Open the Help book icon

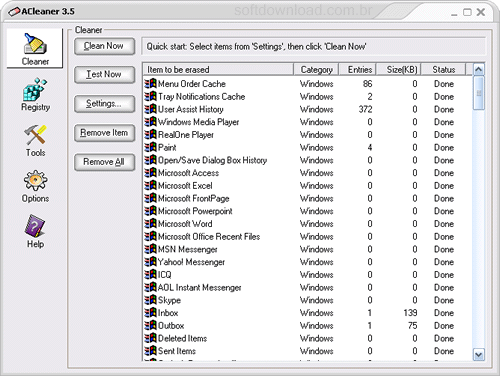[35, 226]
